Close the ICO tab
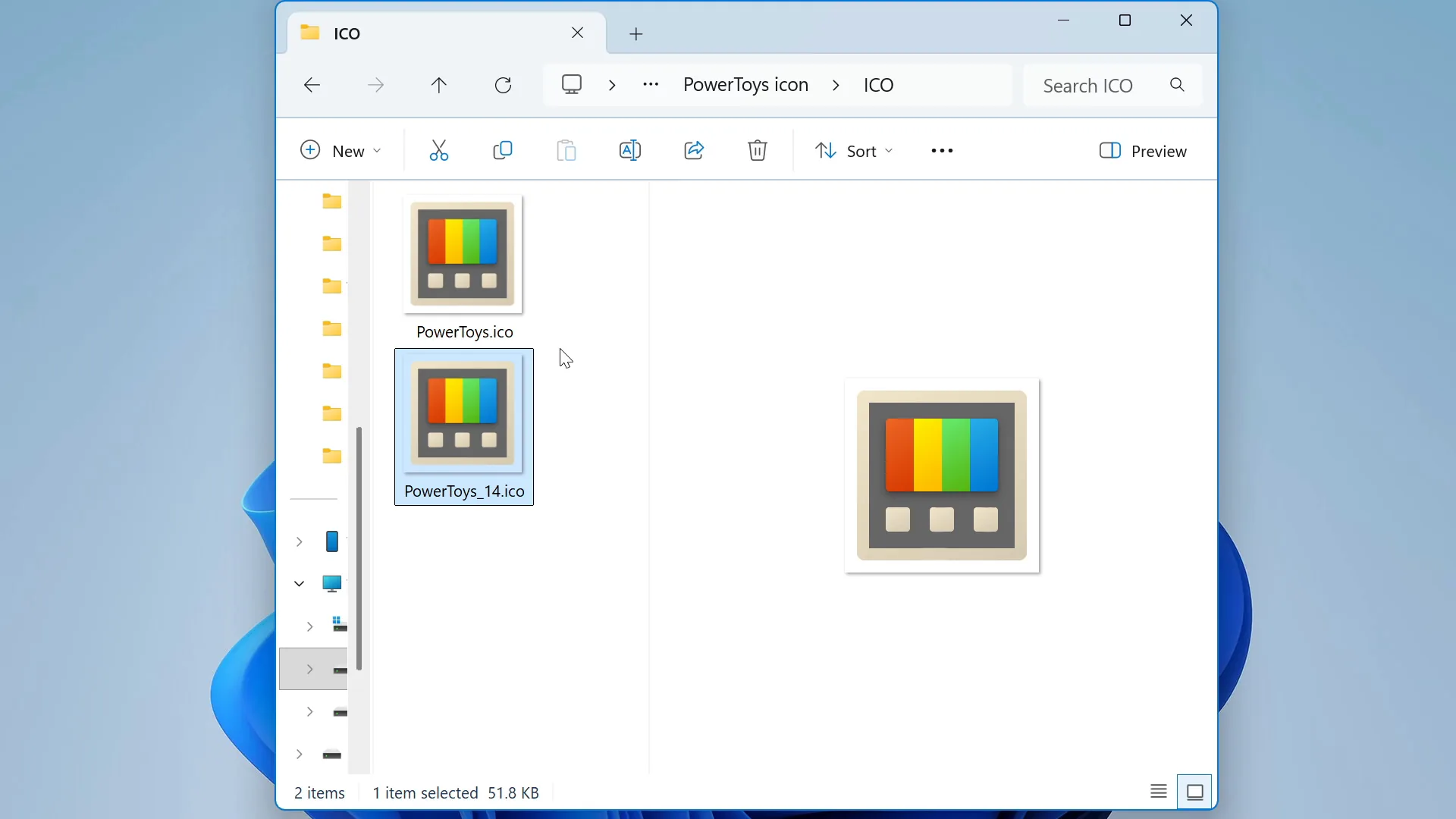The image size is (1456, 819). point(578,33)
